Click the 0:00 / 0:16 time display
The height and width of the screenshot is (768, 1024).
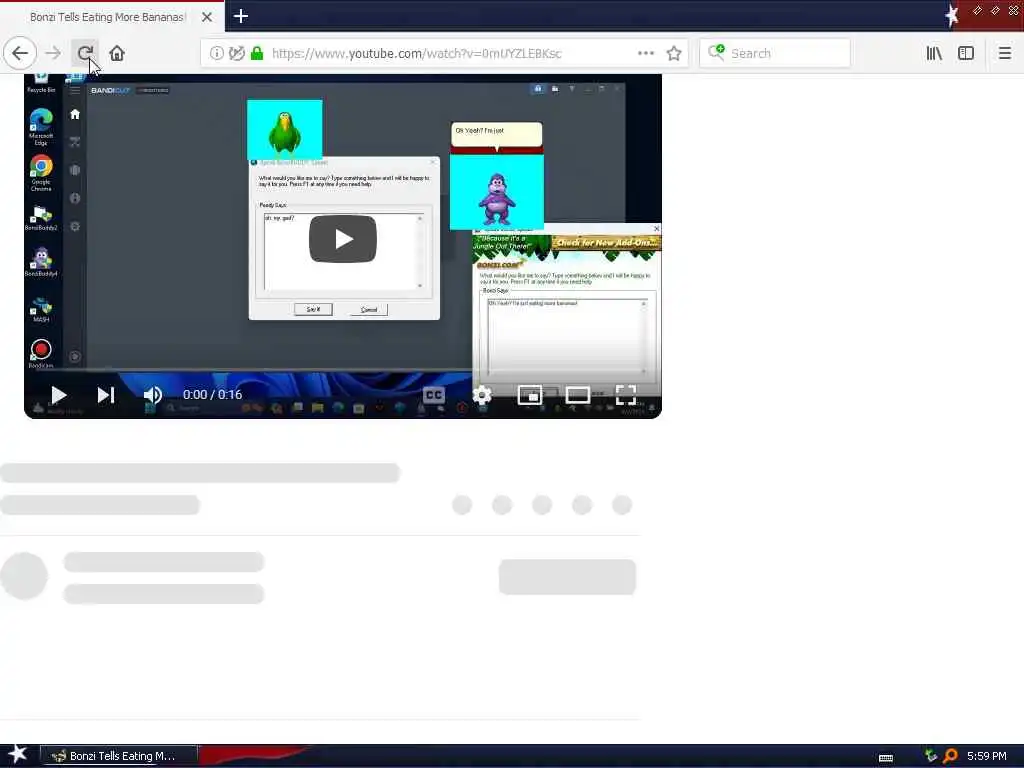(212, 394)
